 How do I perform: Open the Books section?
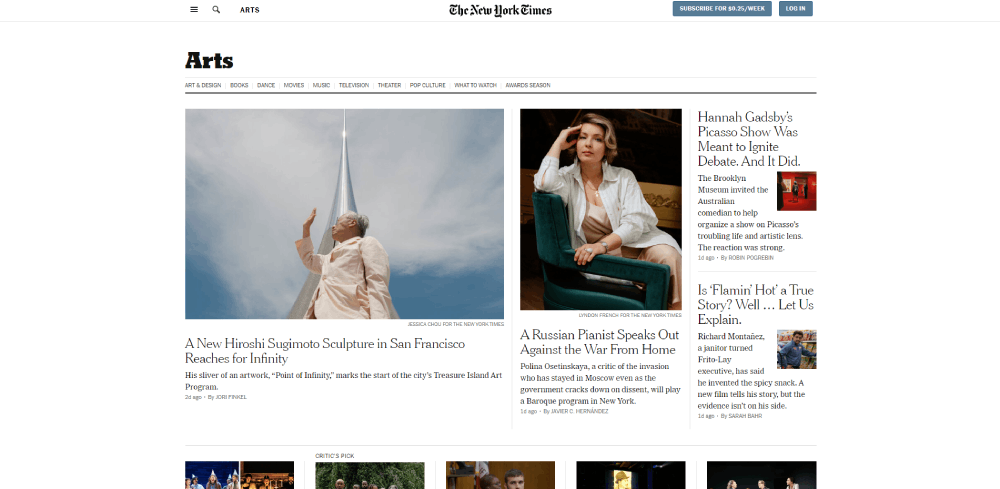239,85
